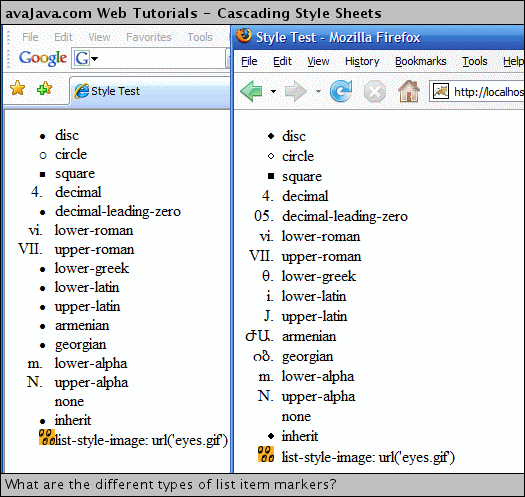Click the Firefox Stop button

click(375, 91)
